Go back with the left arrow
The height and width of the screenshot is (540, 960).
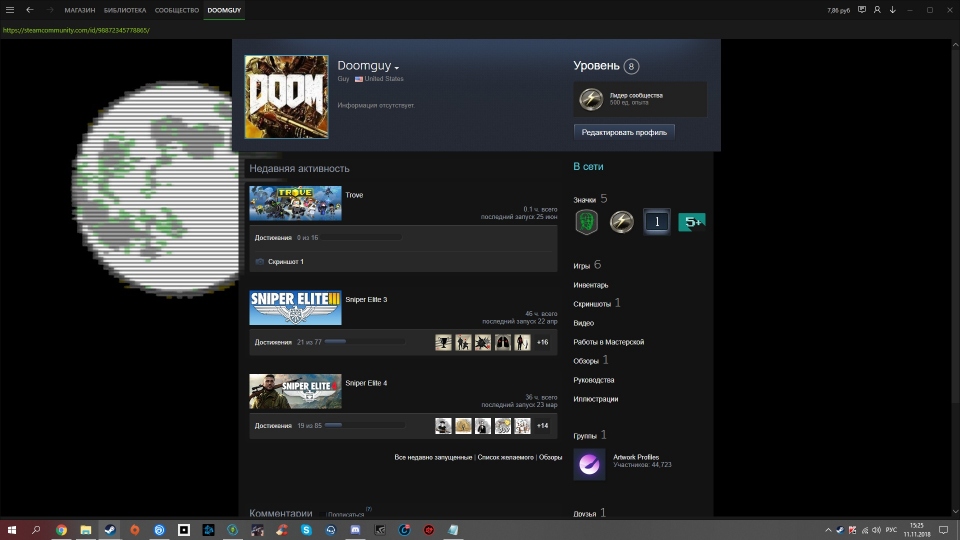point(29,10)
